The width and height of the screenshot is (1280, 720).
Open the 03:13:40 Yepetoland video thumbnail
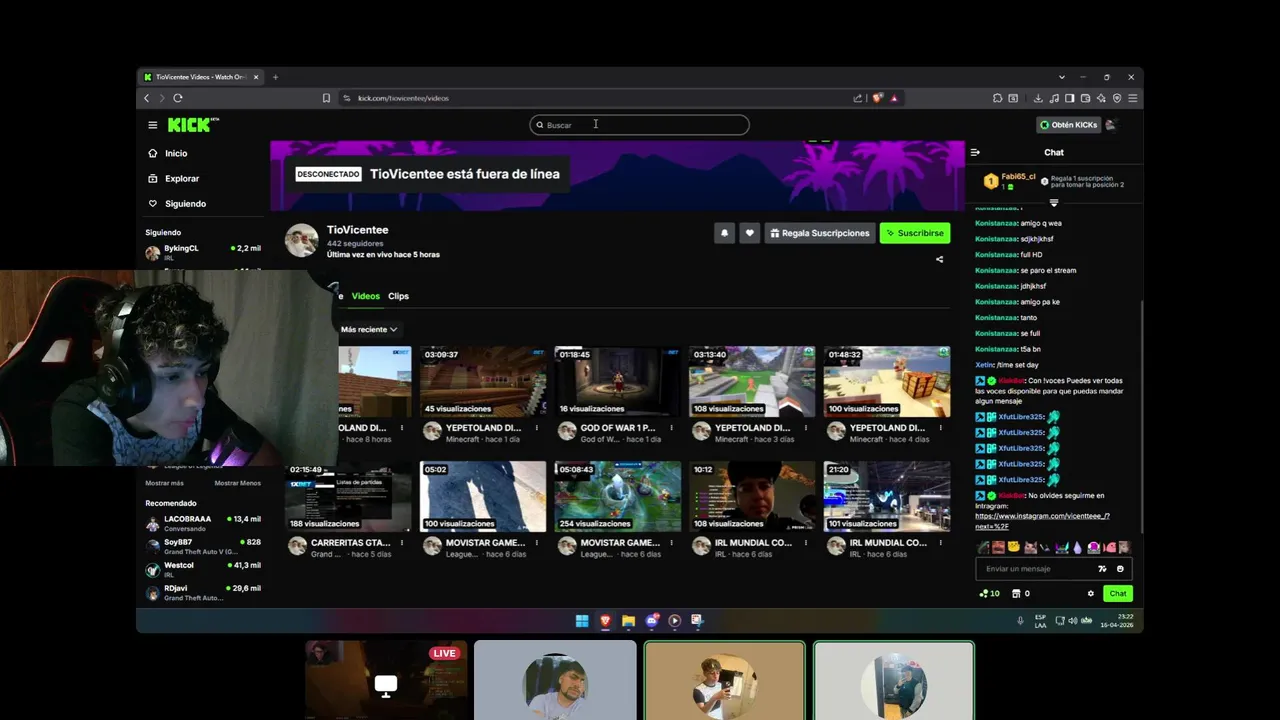pyautogui.click(x=752, y=382)
